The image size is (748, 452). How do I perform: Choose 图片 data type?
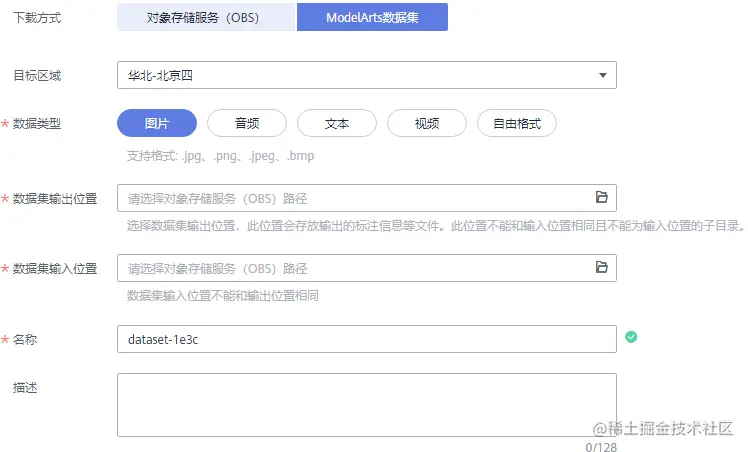coord(157,123)
